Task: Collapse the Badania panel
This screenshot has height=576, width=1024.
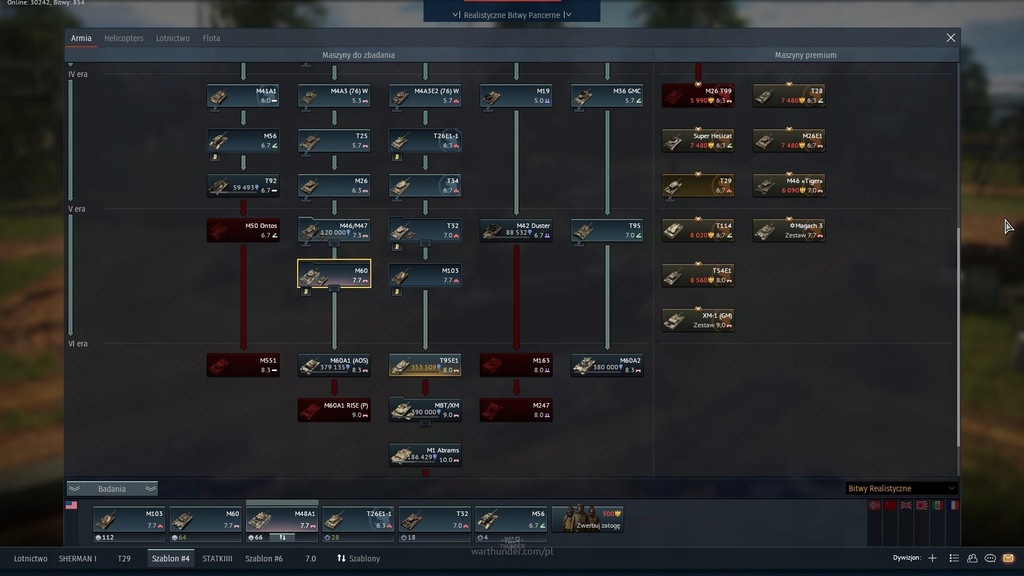Action: [x=112, y=488]
